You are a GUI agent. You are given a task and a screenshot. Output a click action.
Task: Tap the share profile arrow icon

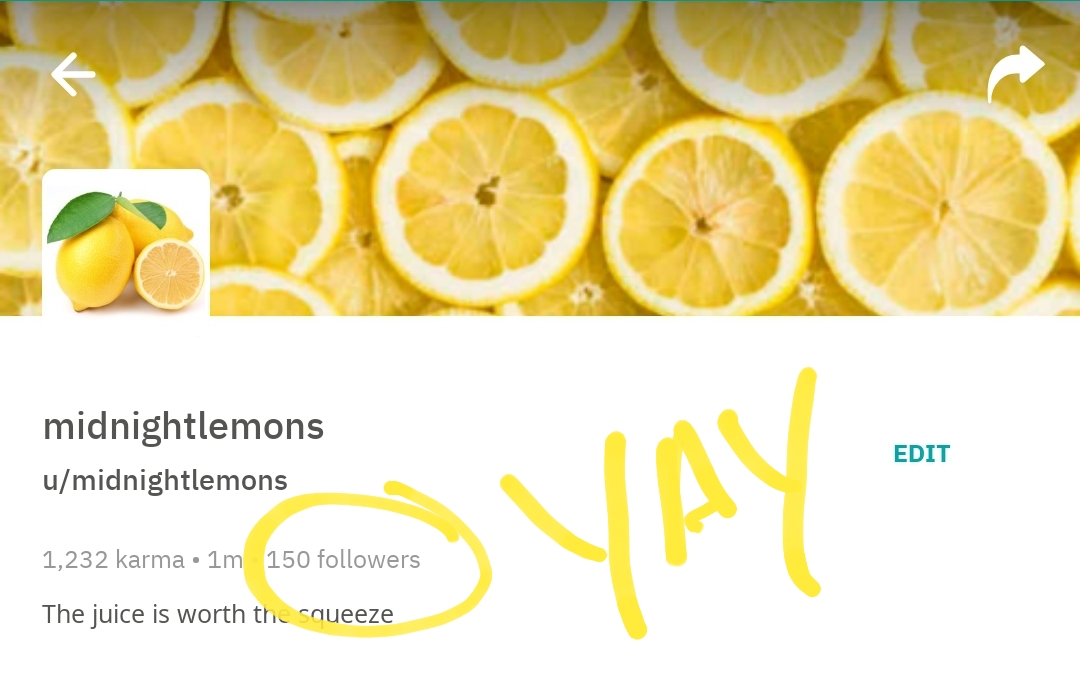coord(1015,75)
